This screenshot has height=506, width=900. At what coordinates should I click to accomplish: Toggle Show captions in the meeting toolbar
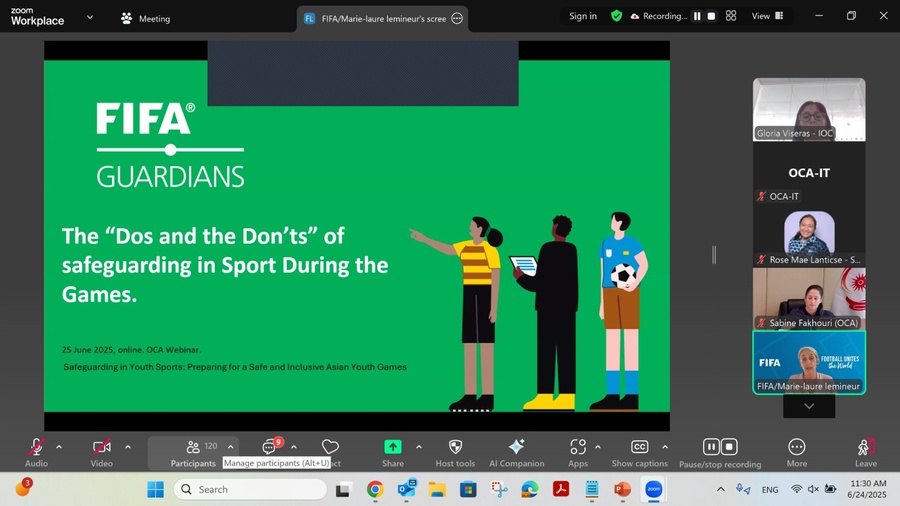(x=639, y=448)
